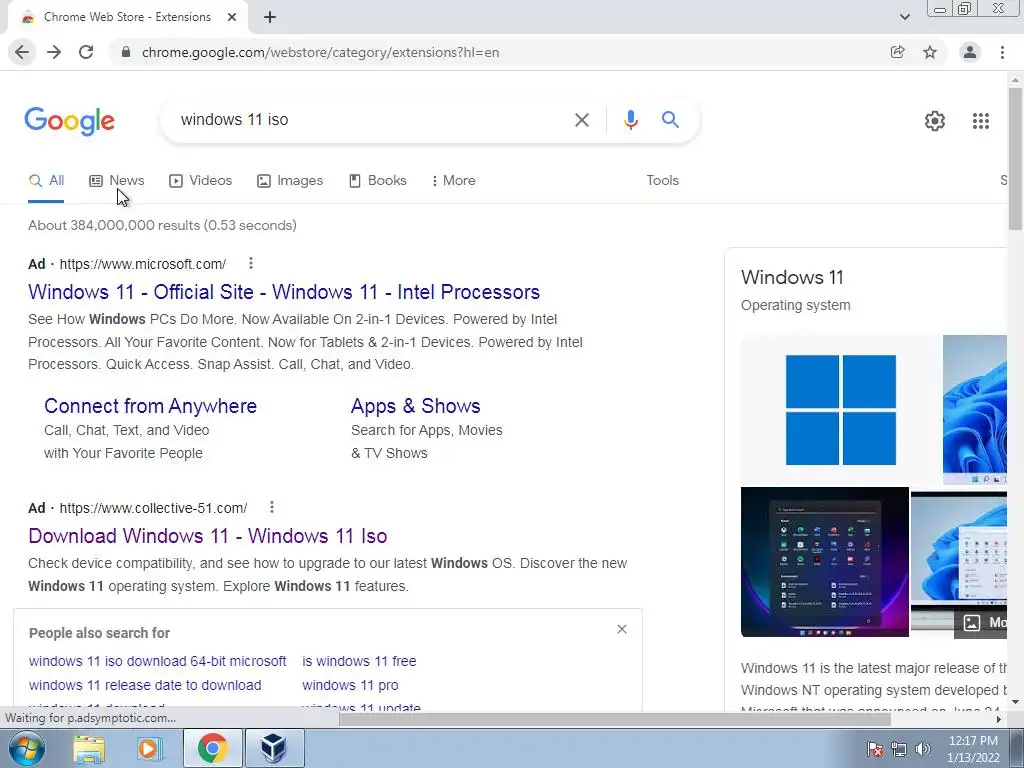Viewport: 1024px width, 768px height.
Task: Open a new tab with the plus button
Action: point(270,17)
